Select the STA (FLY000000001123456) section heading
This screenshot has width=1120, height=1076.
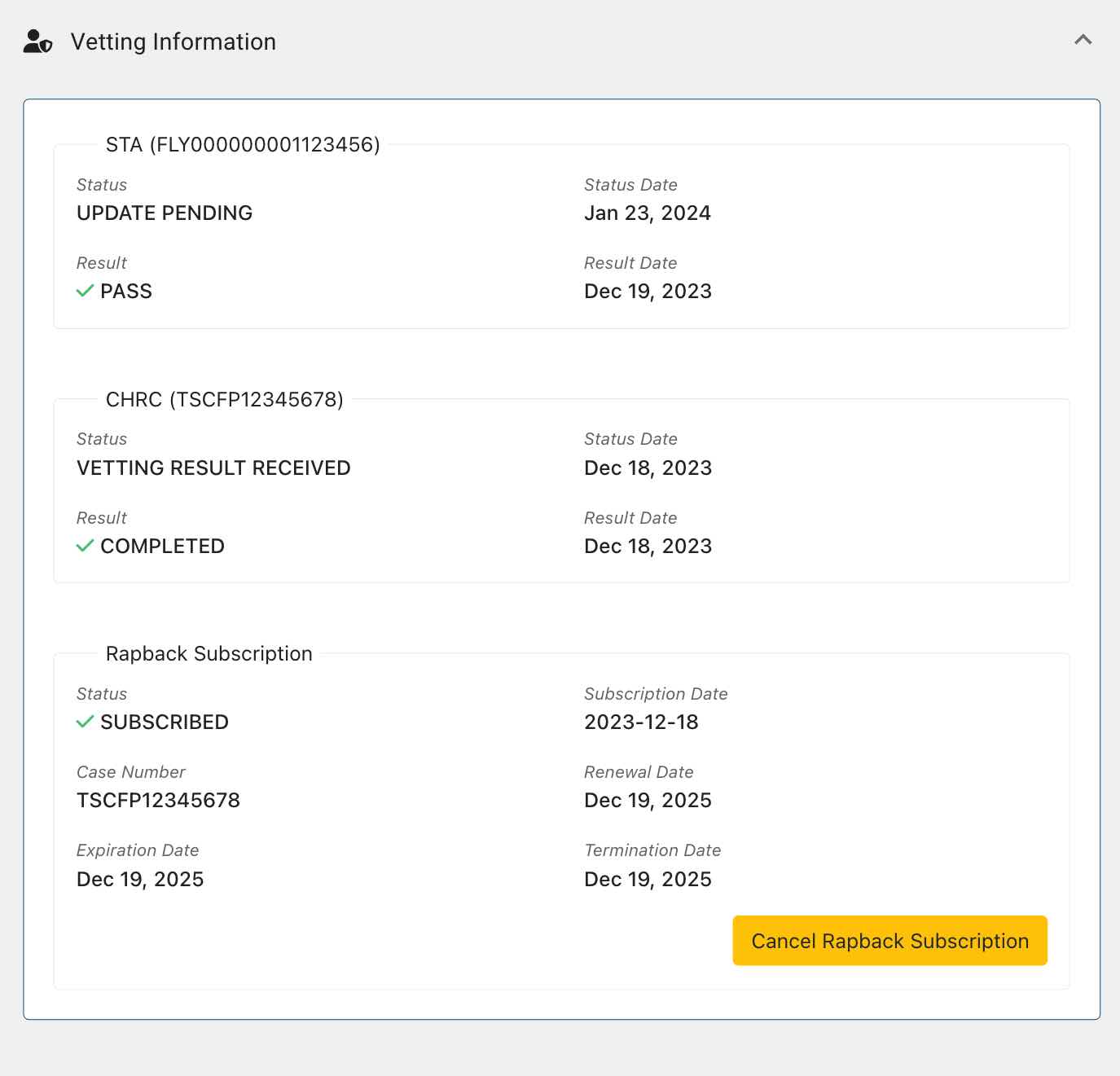click(243, 145)
